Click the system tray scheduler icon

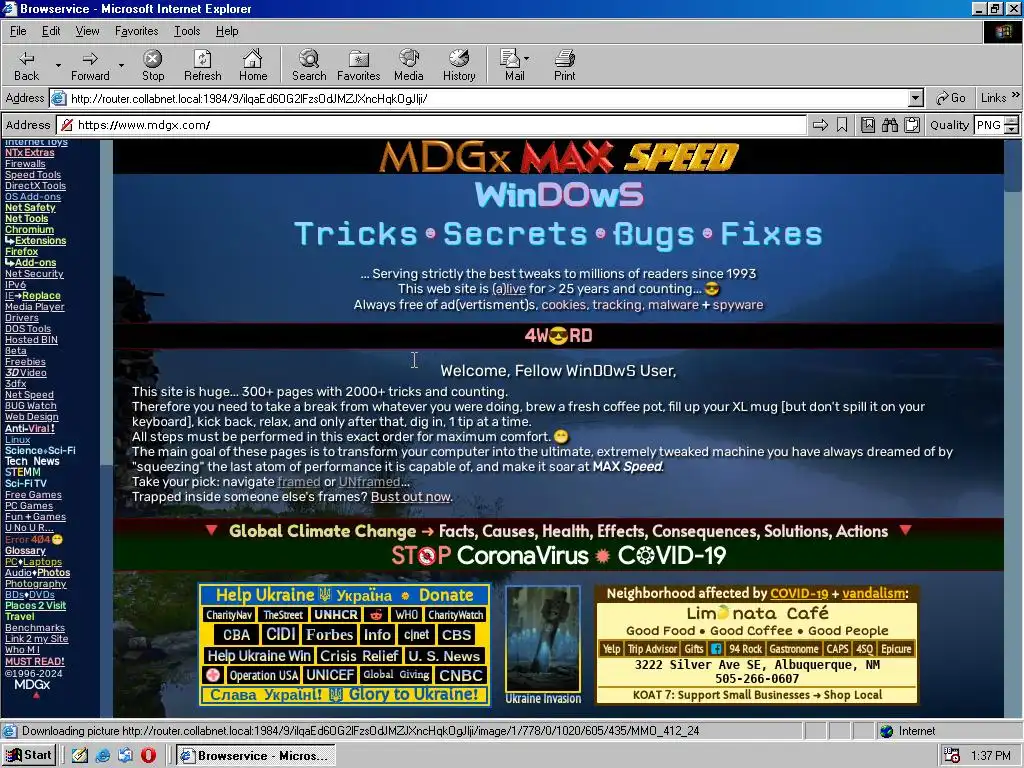click(x=952, y=756)
